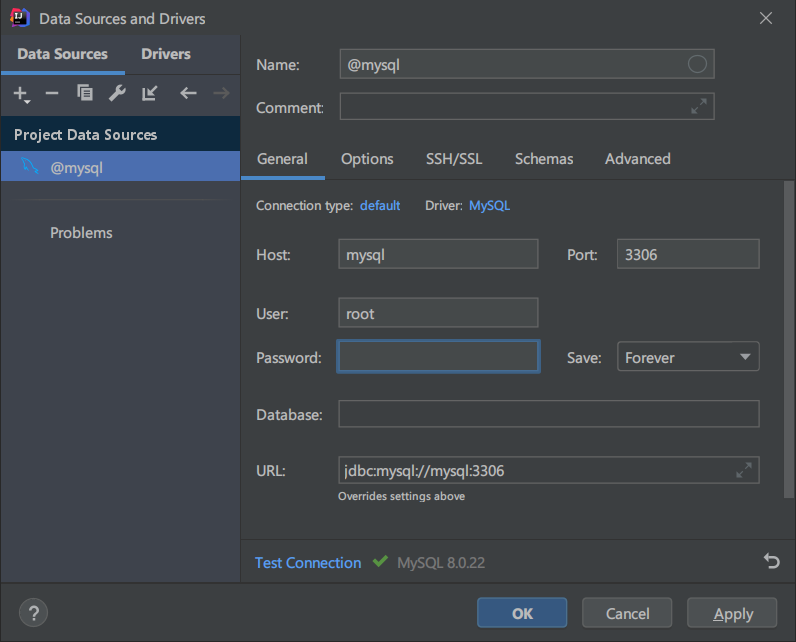Click the make global data source icon
Viewport: 796px width, 642px height.
click(150, 93)
